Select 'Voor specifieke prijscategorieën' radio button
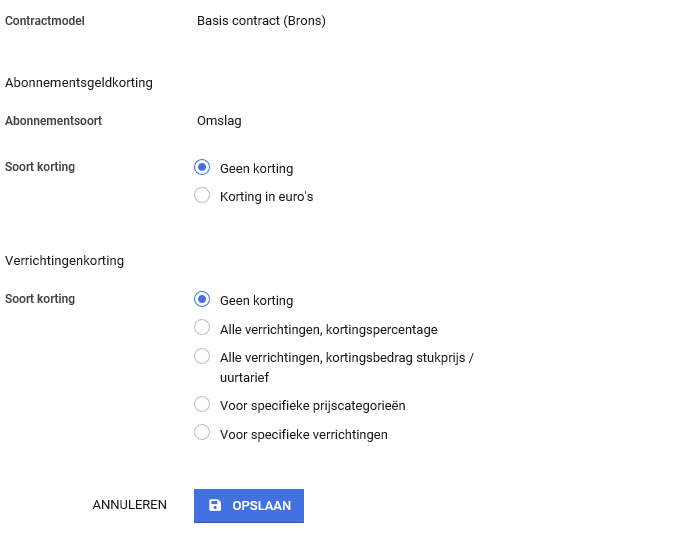Viewport: 686px width, 534px height. [202, 405]
